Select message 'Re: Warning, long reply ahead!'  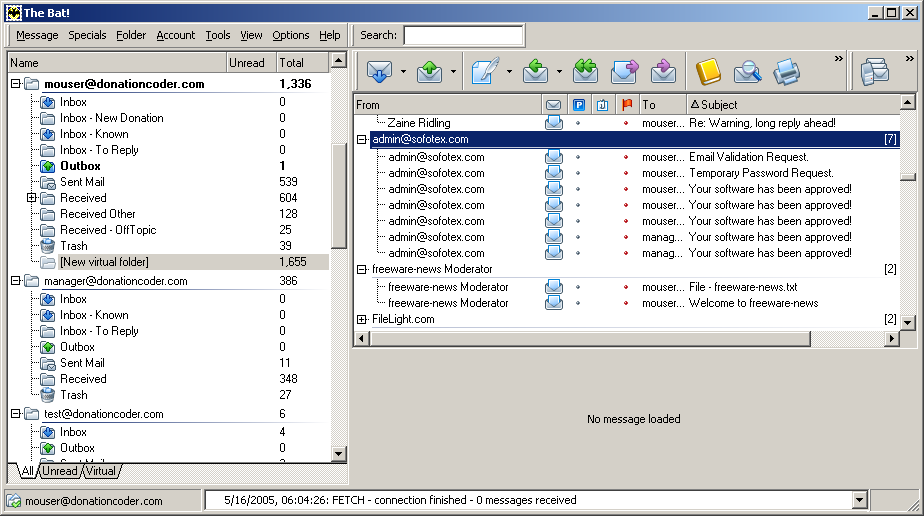(x=762, y=123)
